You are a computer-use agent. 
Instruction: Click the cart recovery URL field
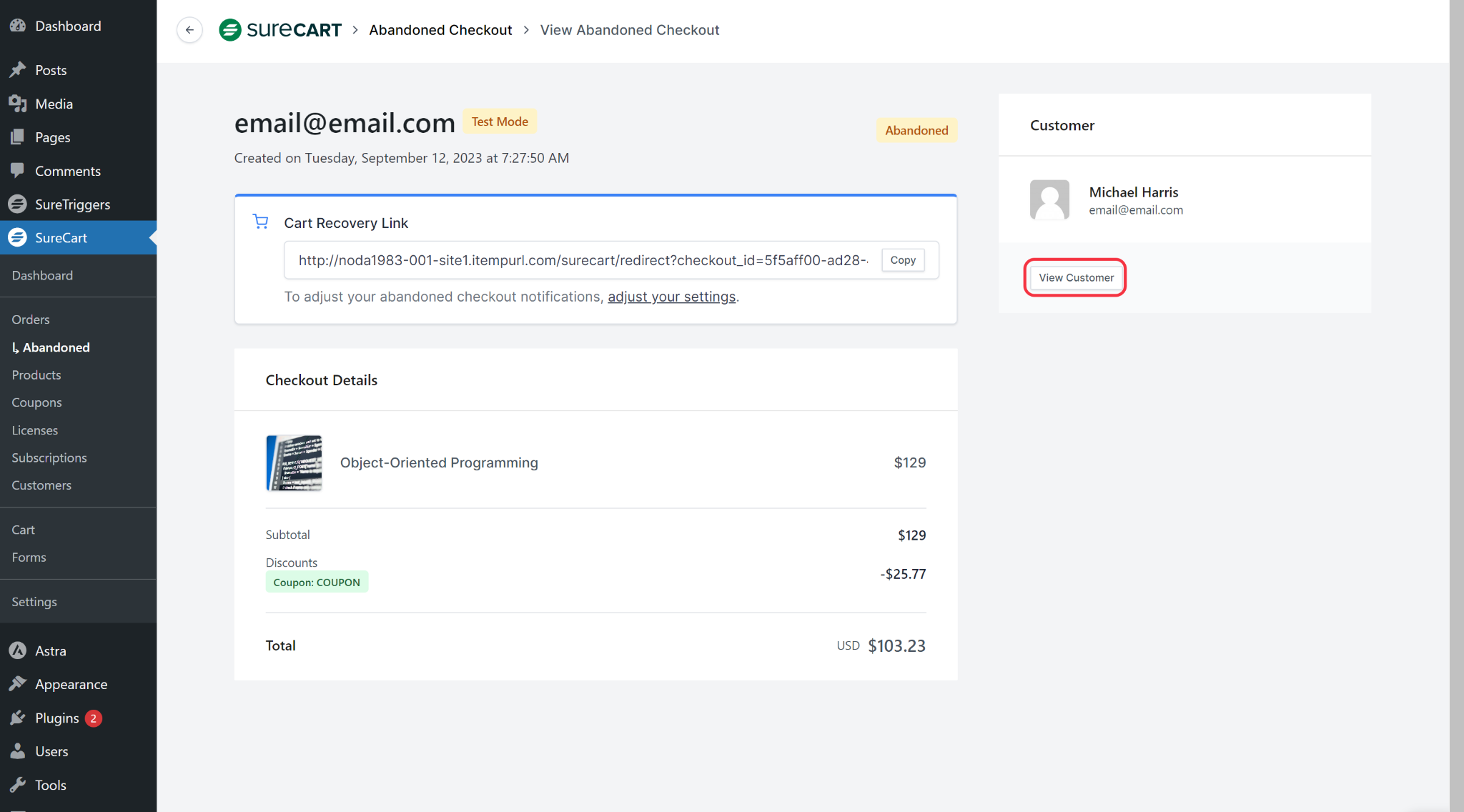pos(582,260)
